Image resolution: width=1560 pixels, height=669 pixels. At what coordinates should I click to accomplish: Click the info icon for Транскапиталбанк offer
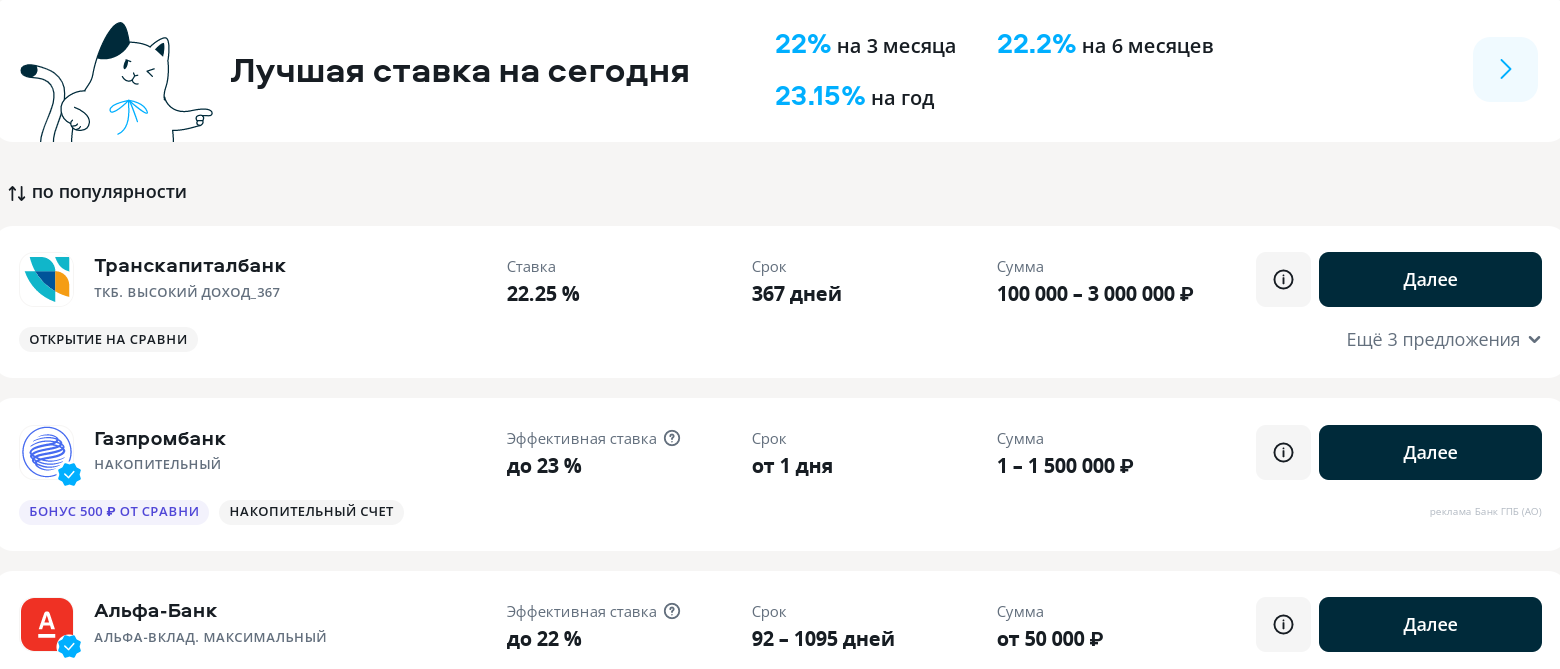coord(1283,279)
